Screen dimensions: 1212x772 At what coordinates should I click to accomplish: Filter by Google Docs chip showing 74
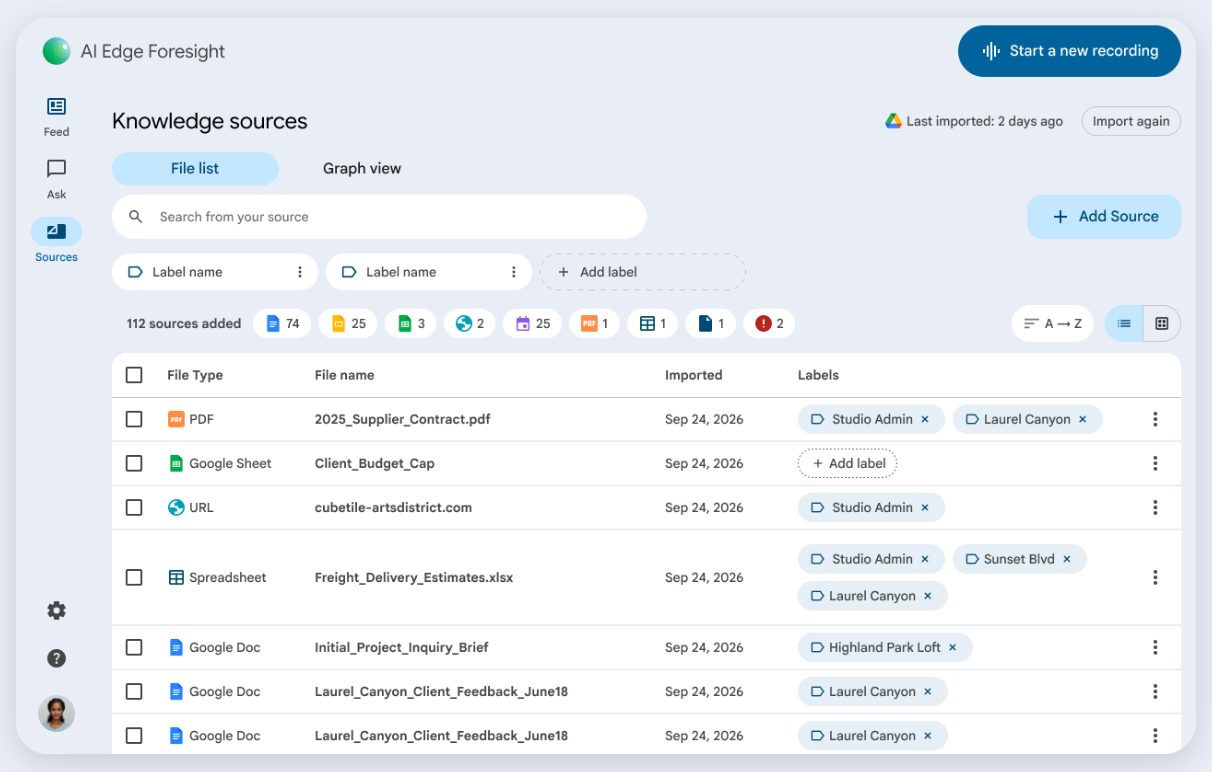[x=282, y=323]
